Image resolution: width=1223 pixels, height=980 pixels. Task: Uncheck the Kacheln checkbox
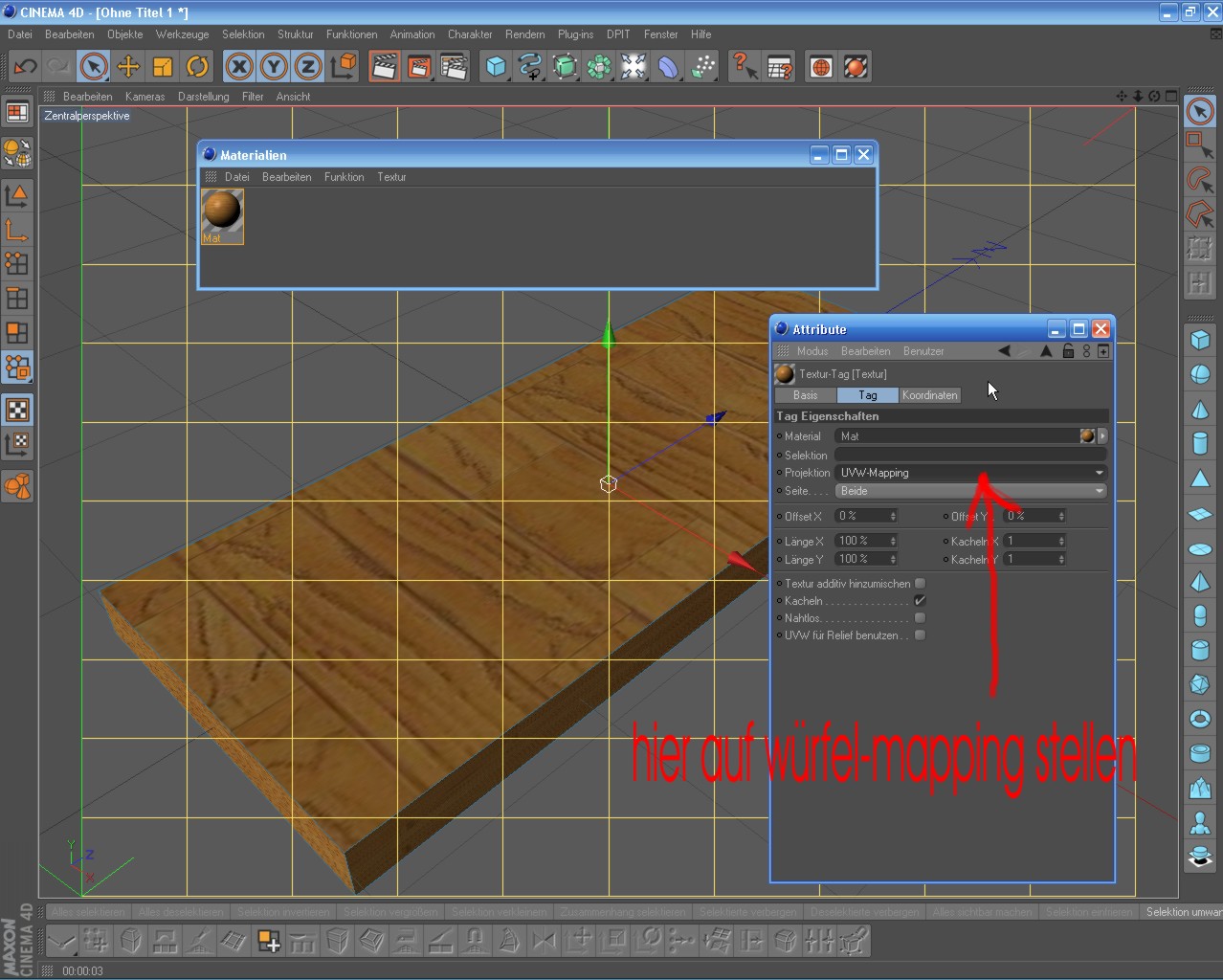(920, 601)
